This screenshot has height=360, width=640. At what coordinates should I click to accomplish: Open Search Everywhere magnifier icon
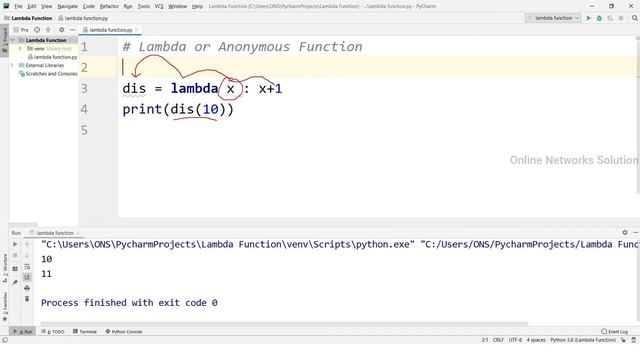pyautogui.click(x=635, y=18)
